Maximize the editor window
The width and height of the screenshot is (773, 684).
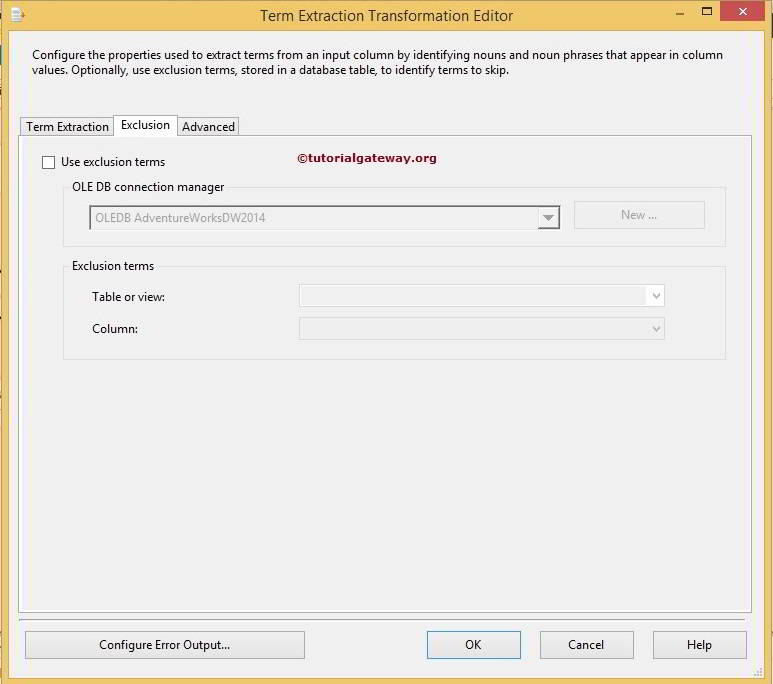coord(707,11)
